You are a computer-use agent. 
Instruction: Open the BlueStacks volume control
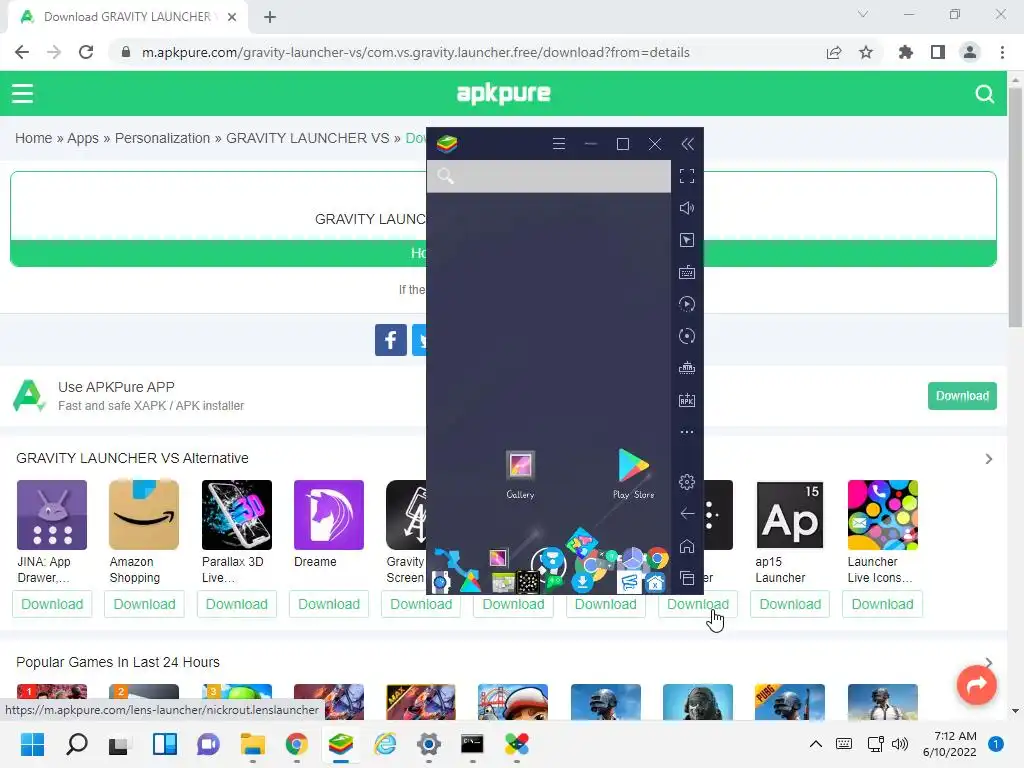(x=686, y=208)
